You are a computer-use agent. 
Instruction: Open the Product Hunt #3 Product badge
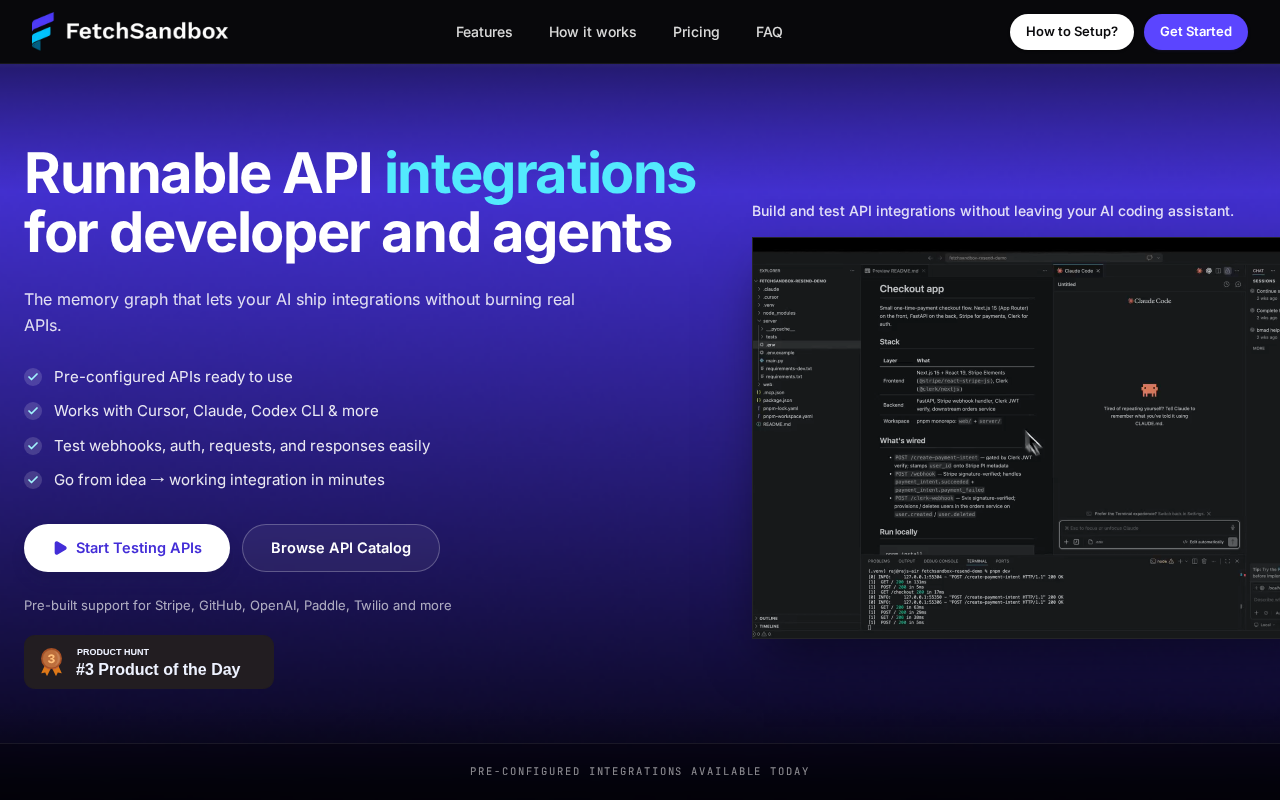click(149, 662)
